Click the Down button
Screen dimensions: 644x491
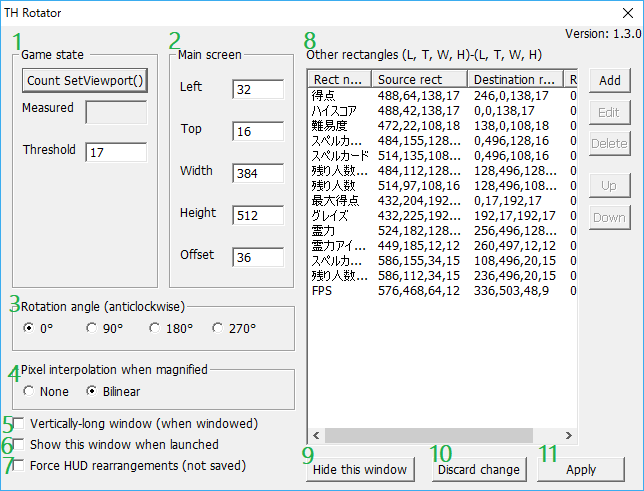point(610,217)
